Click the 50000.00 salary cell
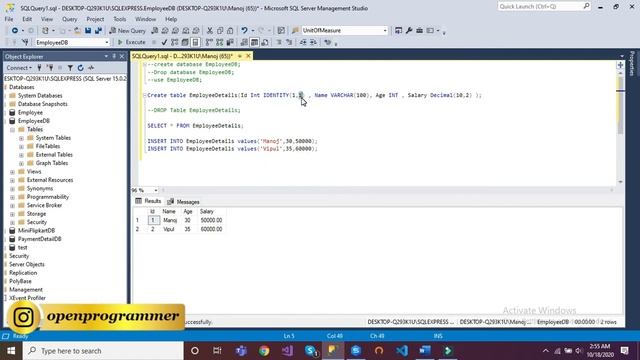 click(x=211, y=220)
